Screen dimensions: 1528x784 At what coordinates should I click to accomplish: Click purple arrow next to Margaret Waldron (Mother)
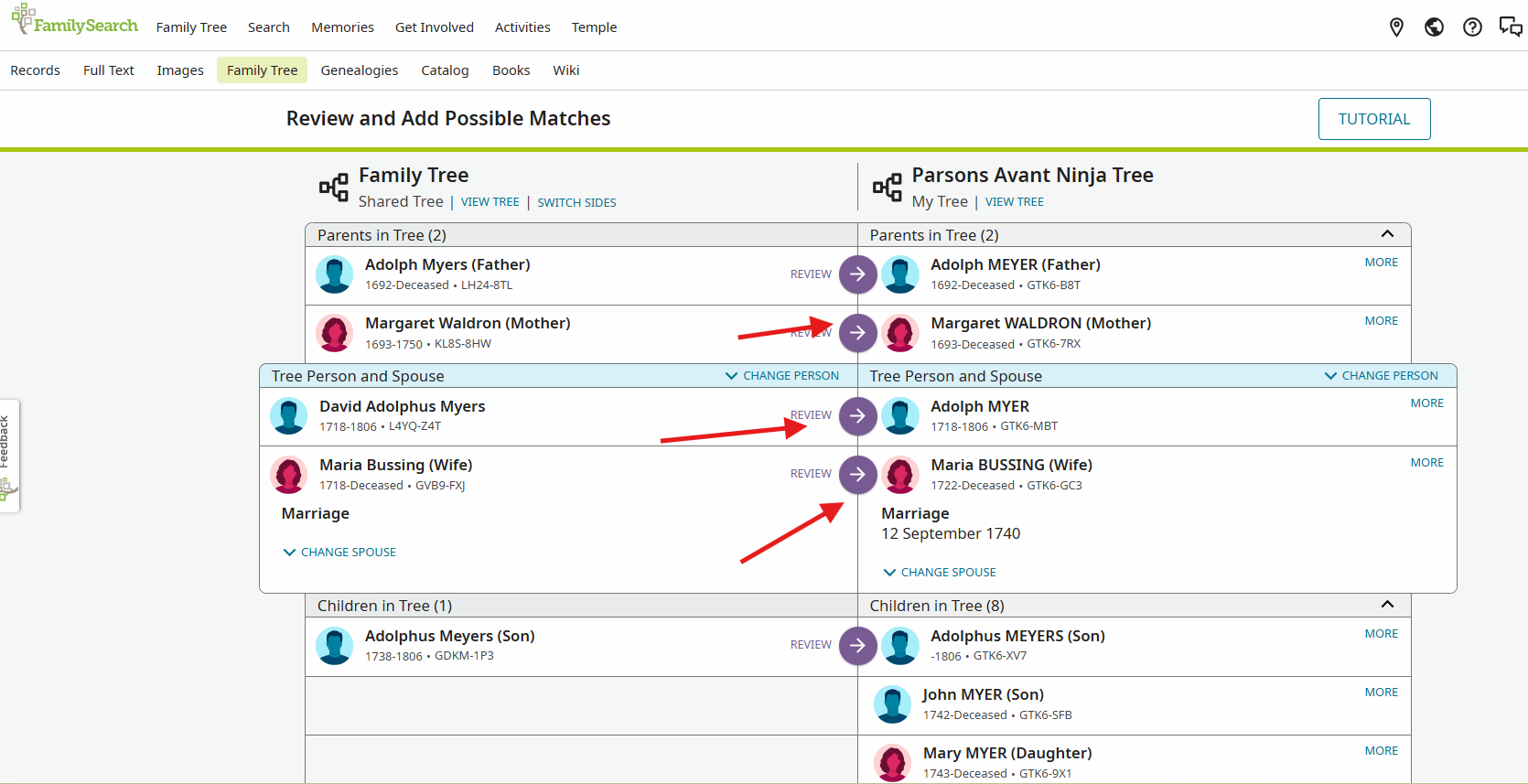coord(858,332)
